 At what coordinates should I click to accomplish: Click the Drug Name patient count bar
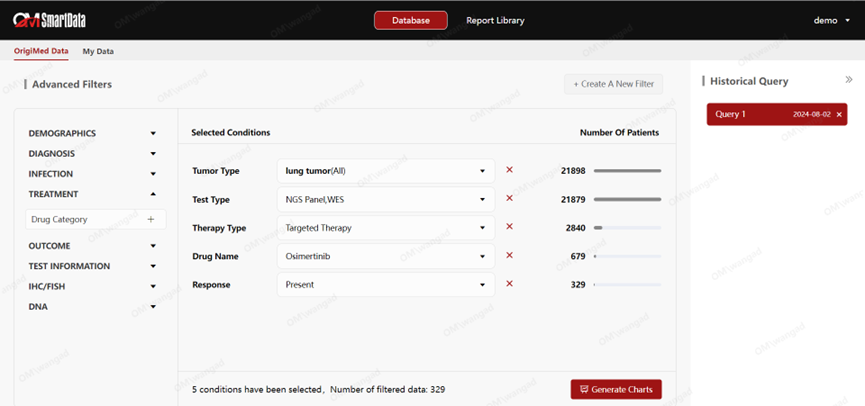click(627, 257)
